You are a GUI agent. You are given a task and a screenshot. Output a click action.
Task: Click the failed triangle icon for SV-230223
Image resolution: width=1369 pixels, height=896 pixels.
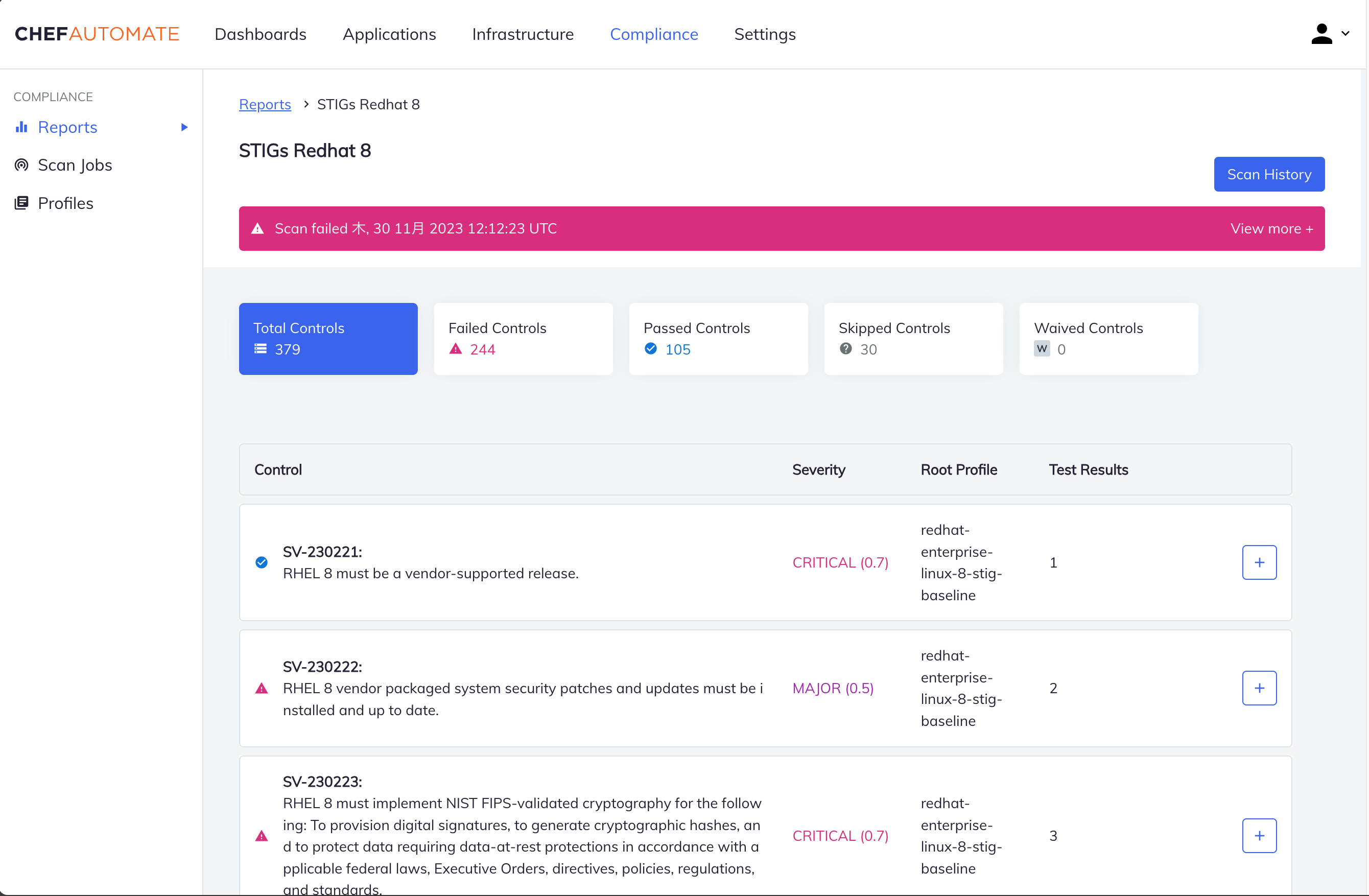click(x=261, y=836)
